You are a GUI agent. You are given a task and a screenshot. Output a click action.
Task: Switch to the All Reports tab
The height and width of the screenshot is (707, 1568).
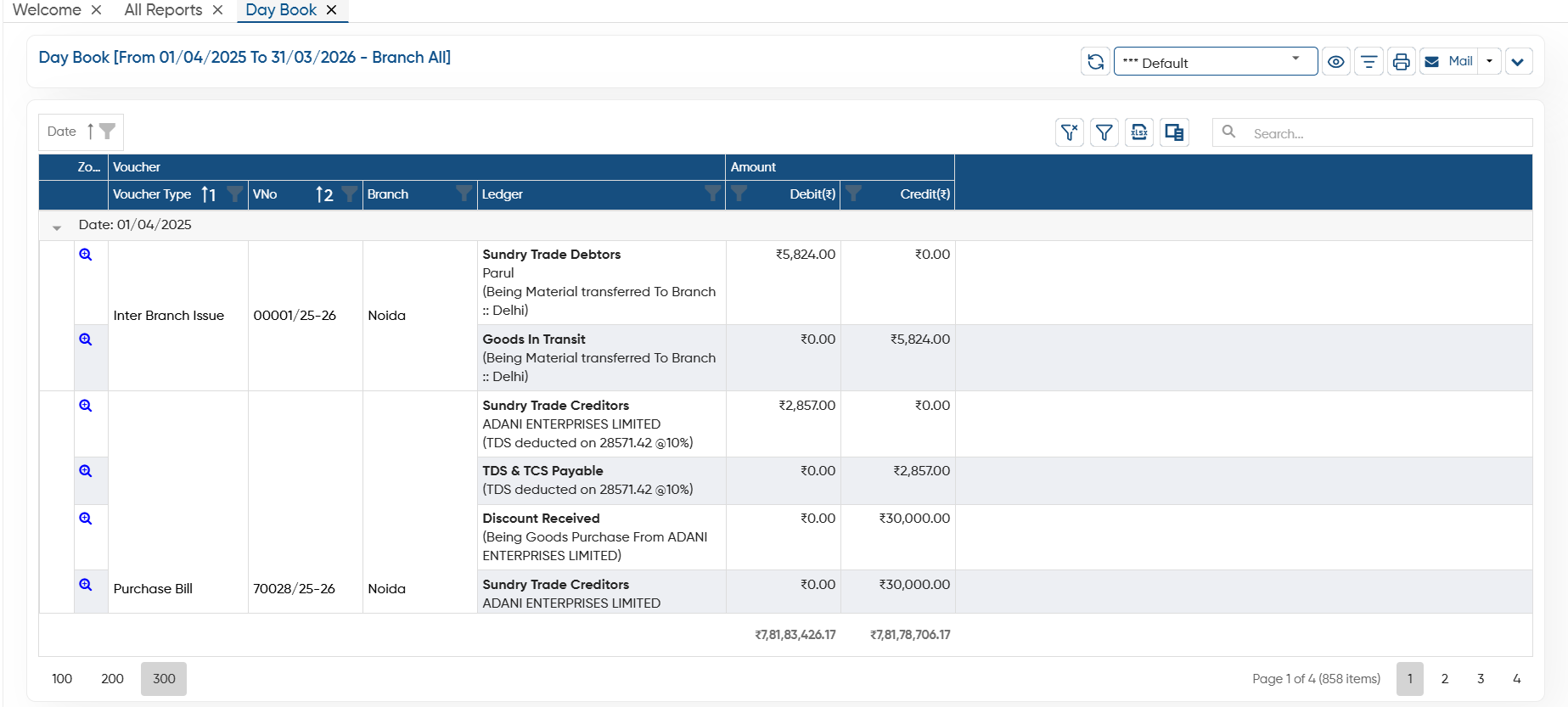click(163, 10)
